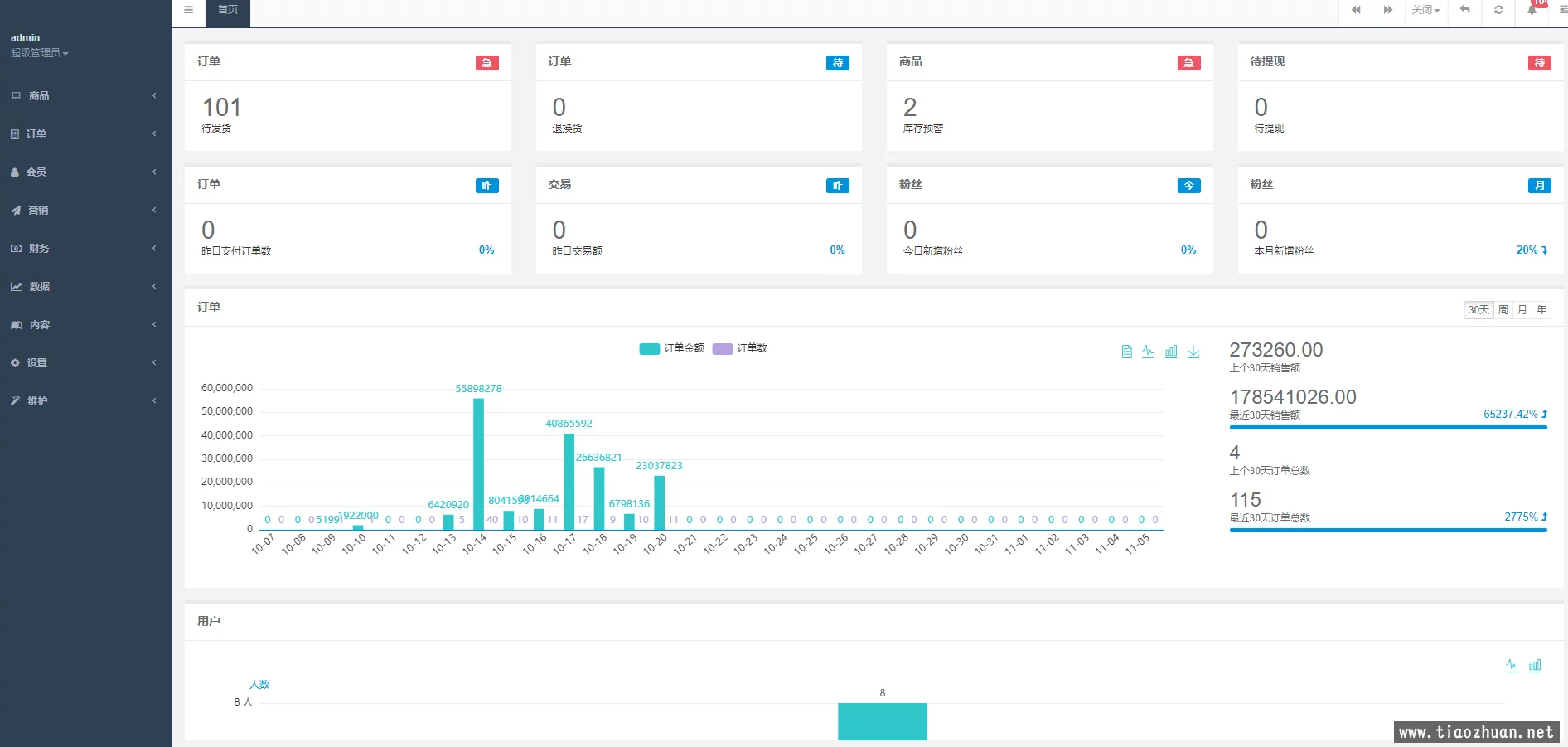
Task: Click blue 今 badge on 今日新增粉丝 card
Action: (1189, 186)
